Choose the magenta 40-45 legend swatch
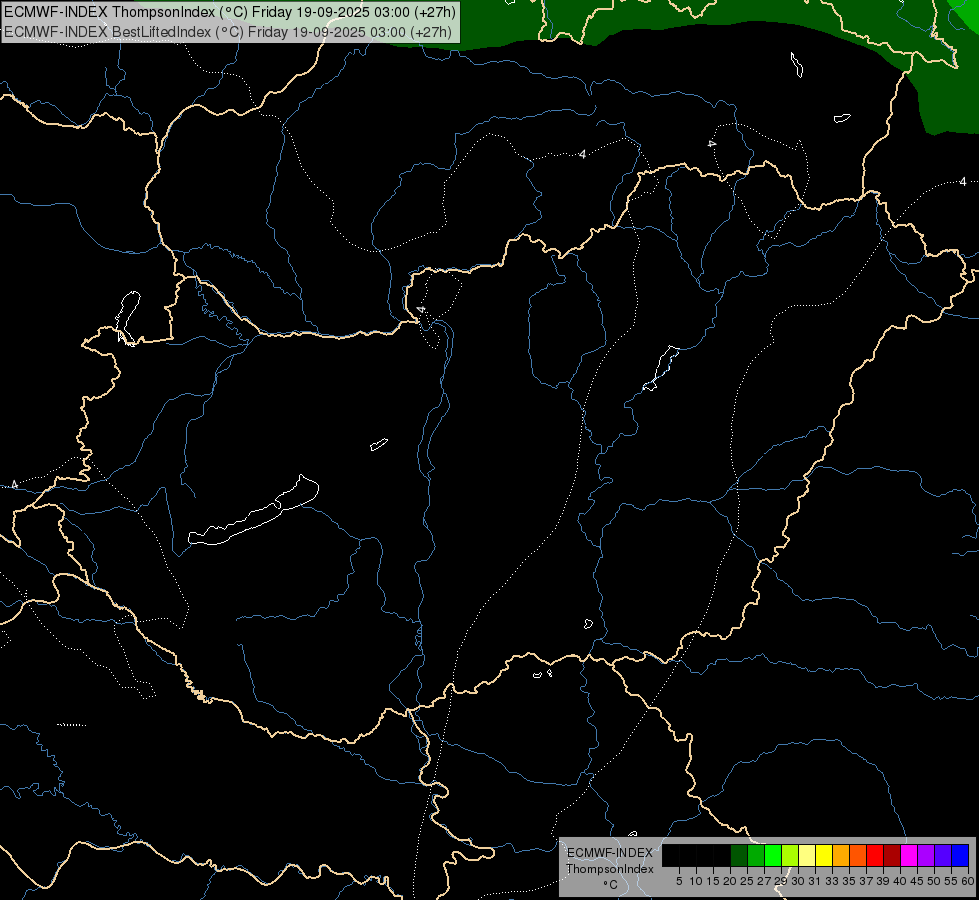The height and width of the screenshot is (900, 979). tap(909, 855)
